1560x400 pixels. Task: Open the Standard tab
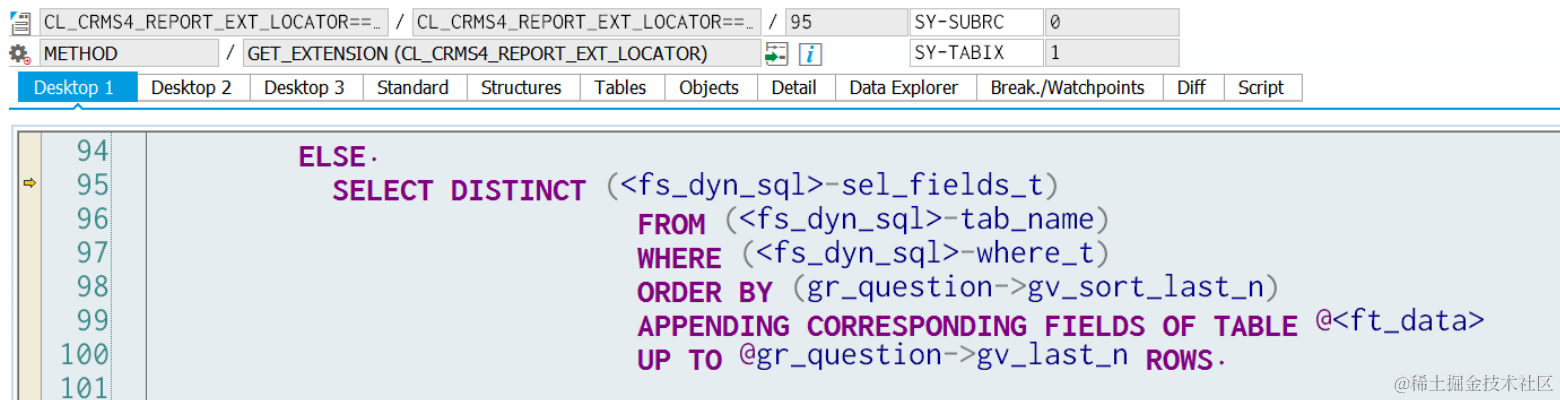[413, 88]
